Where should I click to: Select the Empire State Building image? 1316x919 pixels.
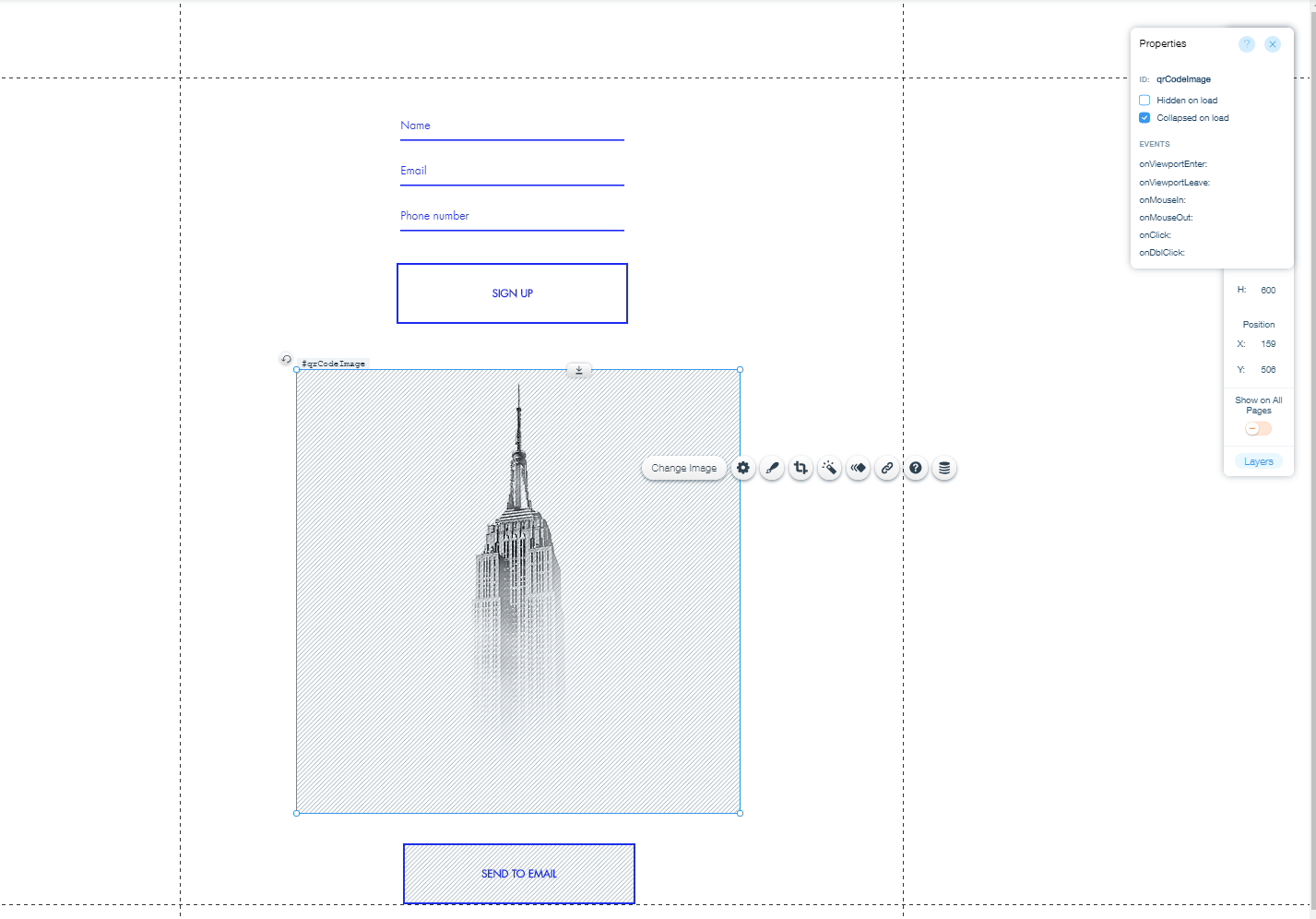[518, 591]
